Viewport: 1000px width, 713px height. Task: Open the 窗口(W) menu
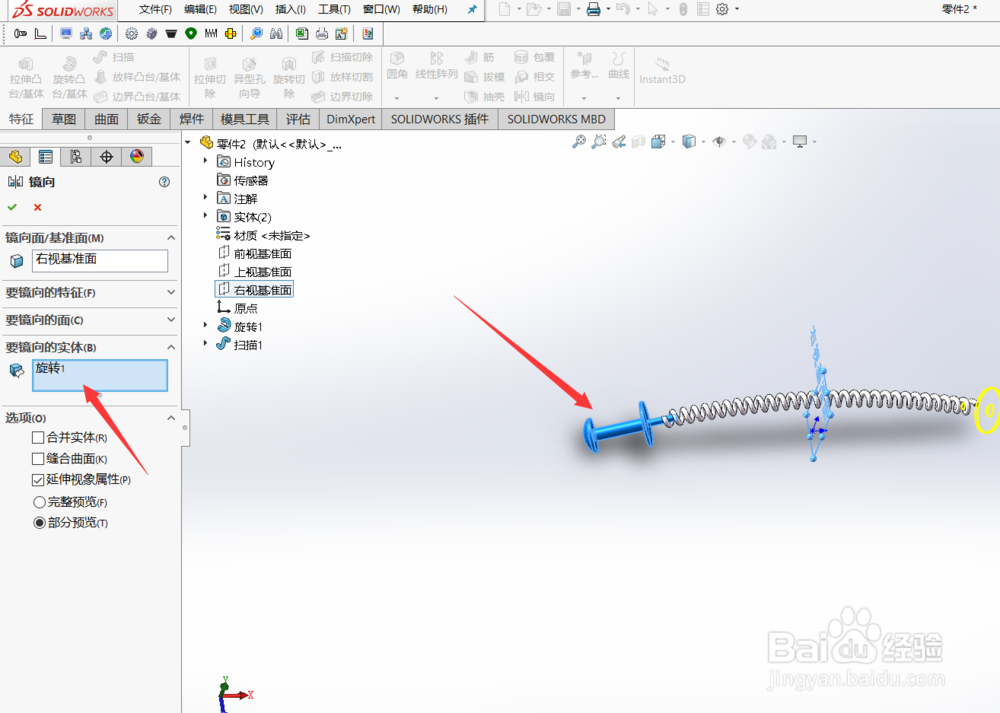[381, 9]
